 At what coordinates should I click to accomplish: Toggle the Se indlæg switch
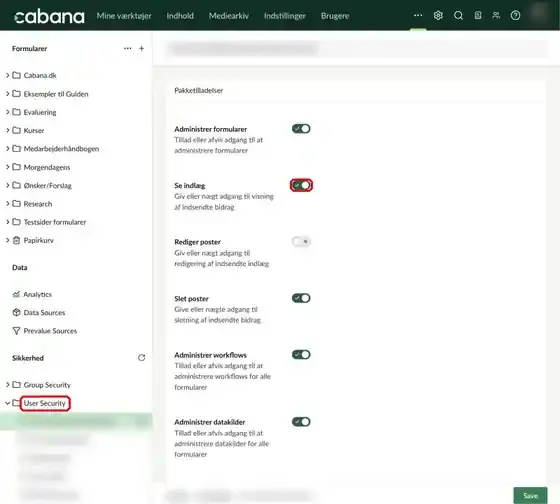point(301,185)
